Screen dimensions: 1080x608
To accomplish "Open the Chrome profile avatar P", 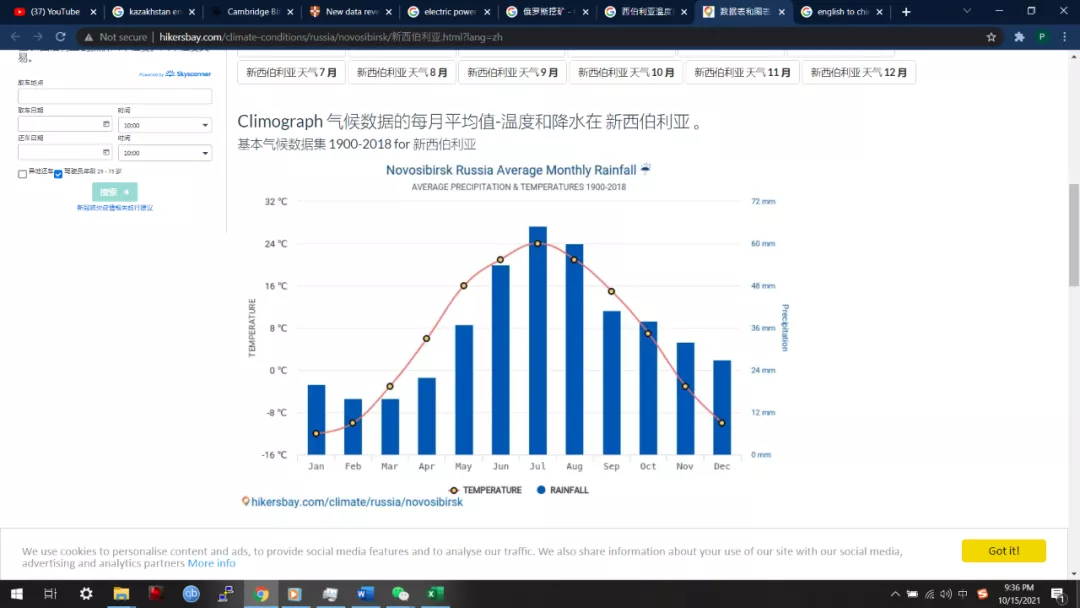I will 1042,37.
